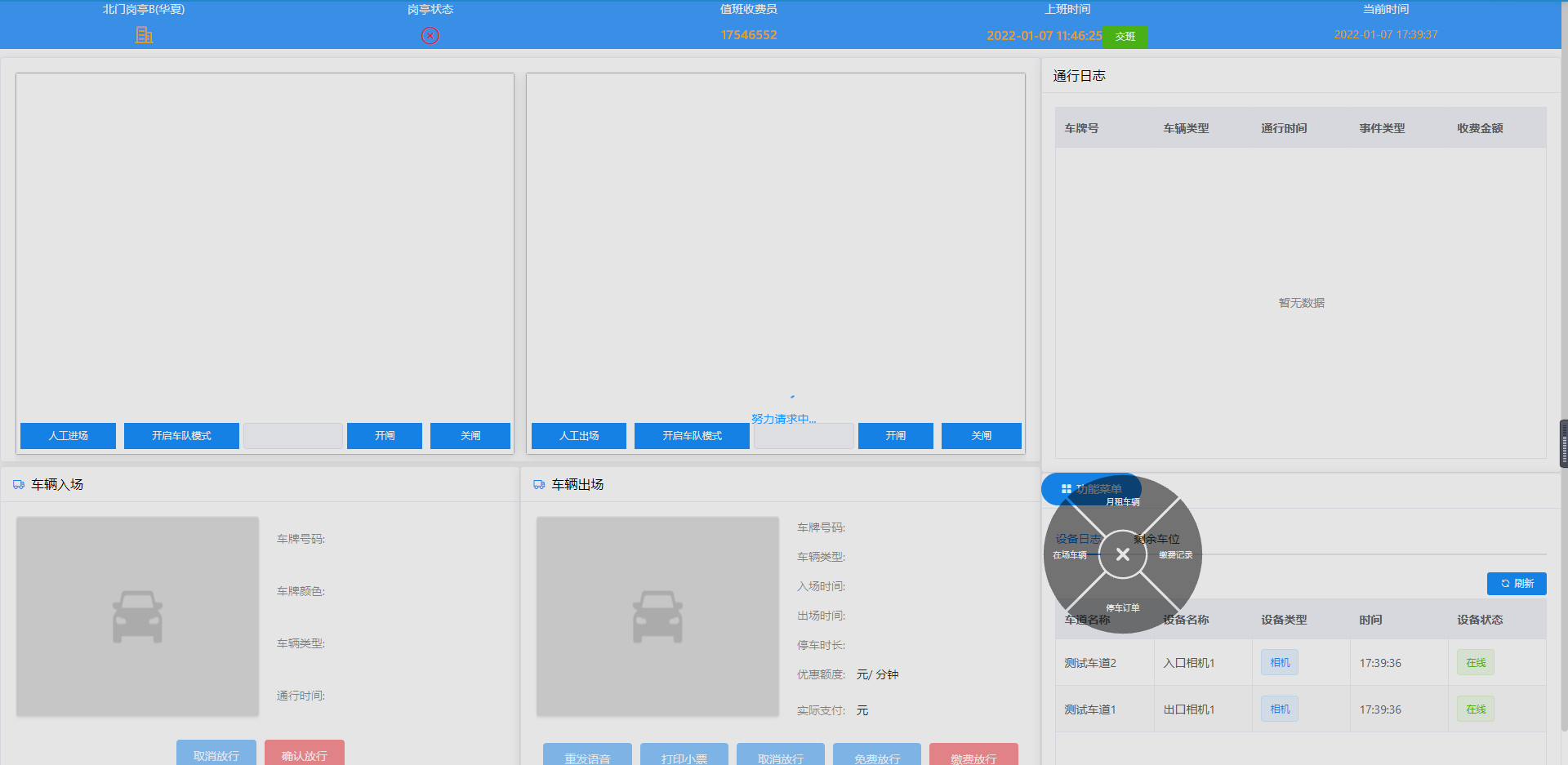Click the 交班 shift handover button
1568x765 pixels.
[1125, 37]
